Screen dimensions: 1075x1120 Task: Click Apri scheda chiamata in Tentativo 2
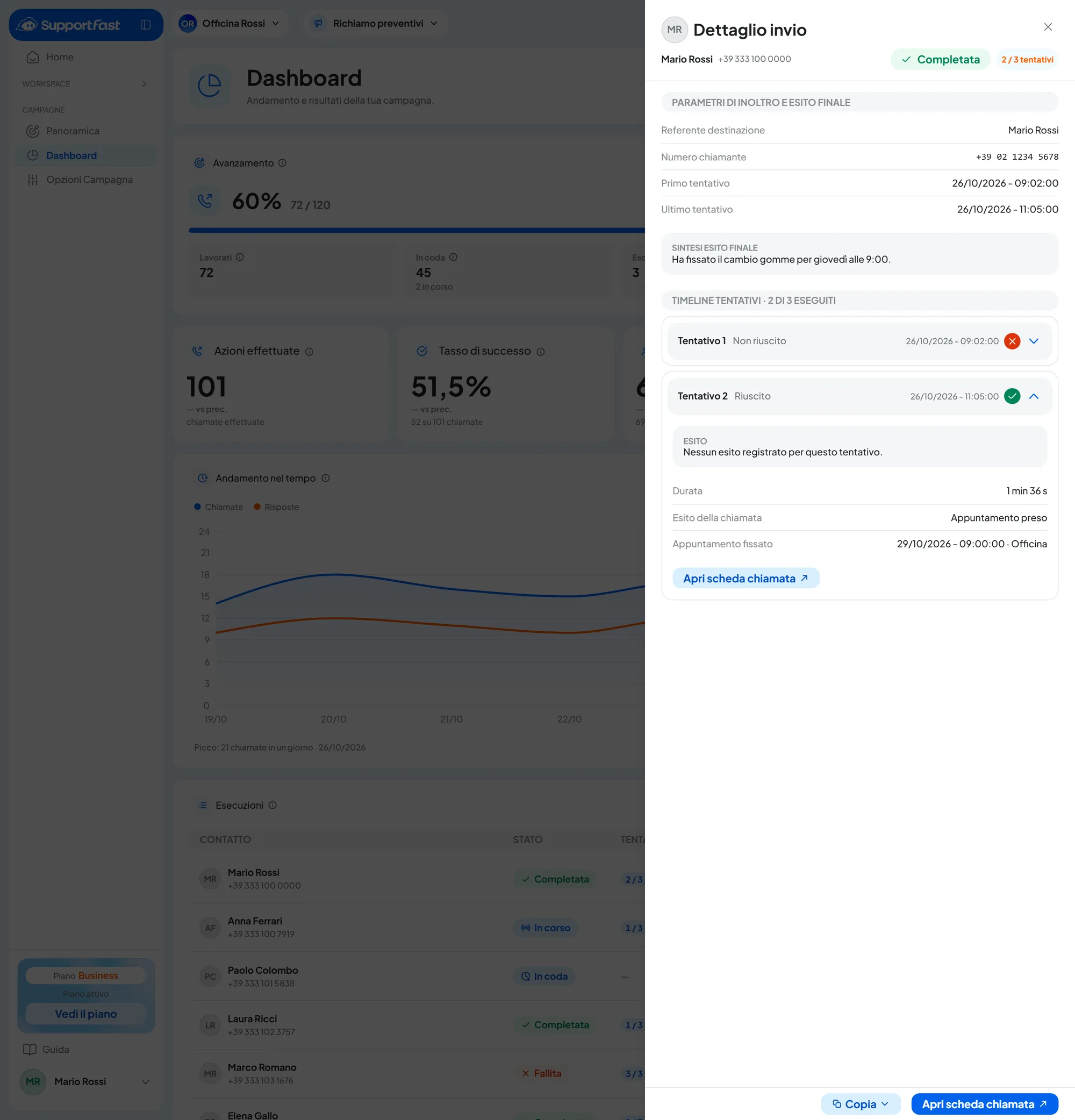(746, 579)
